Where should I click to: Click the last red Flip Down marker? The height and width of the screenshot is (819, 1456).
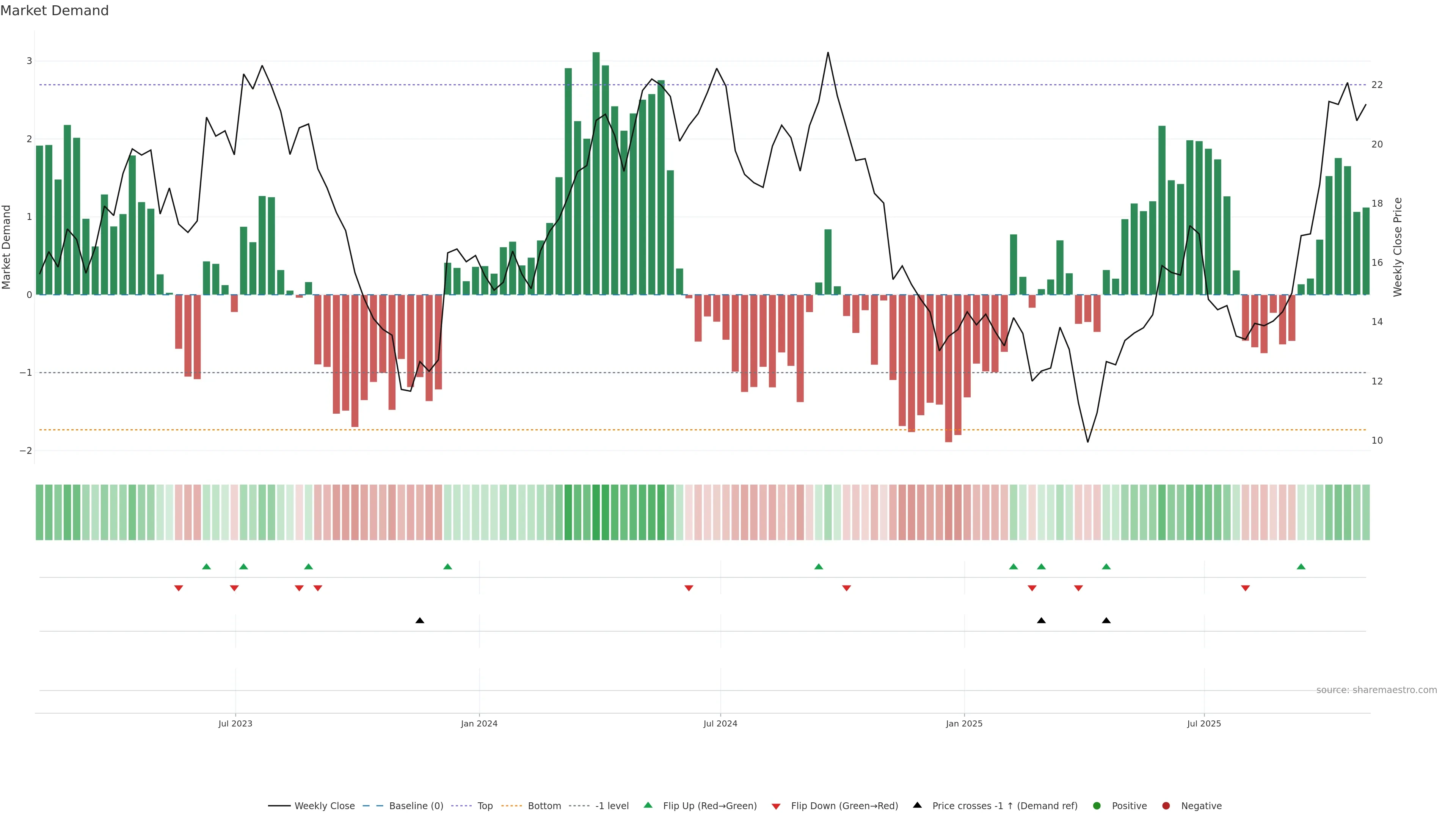tap(1245, 588)
